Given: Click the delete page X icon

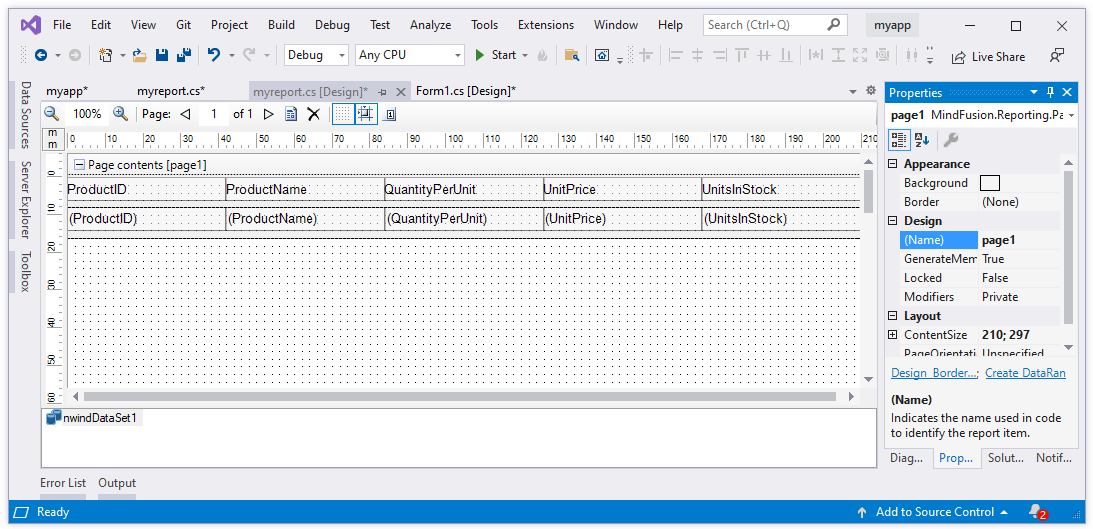Looking at the screenshot, I should [x=313, y=114].
